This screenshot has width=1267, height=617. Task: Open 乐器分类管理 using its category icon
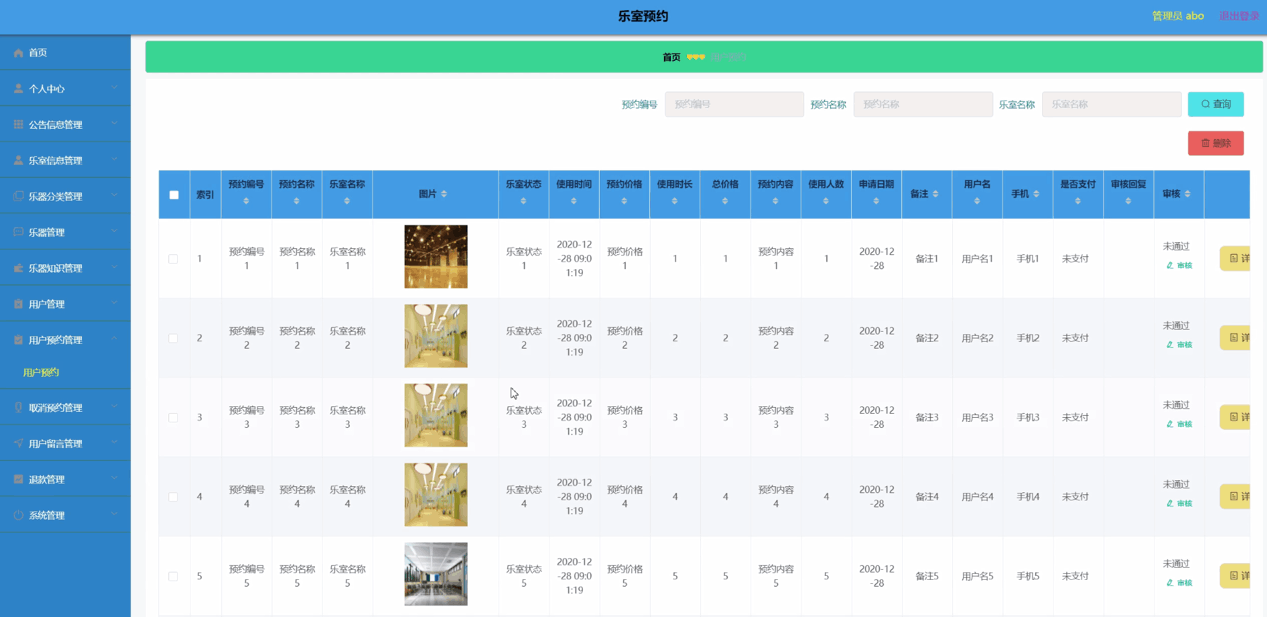16,195
